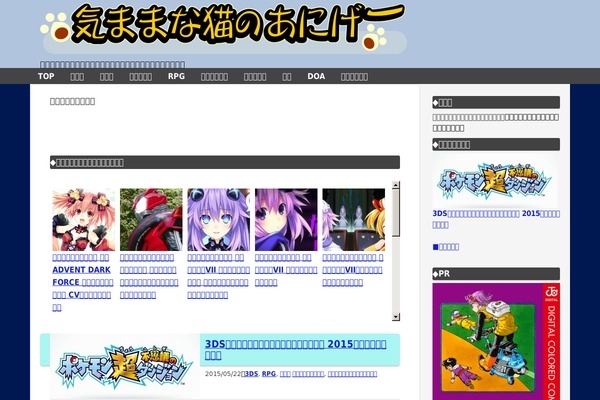600x400 pixels.
Task: Open the TOP navigation item
Action: [46, 76]
